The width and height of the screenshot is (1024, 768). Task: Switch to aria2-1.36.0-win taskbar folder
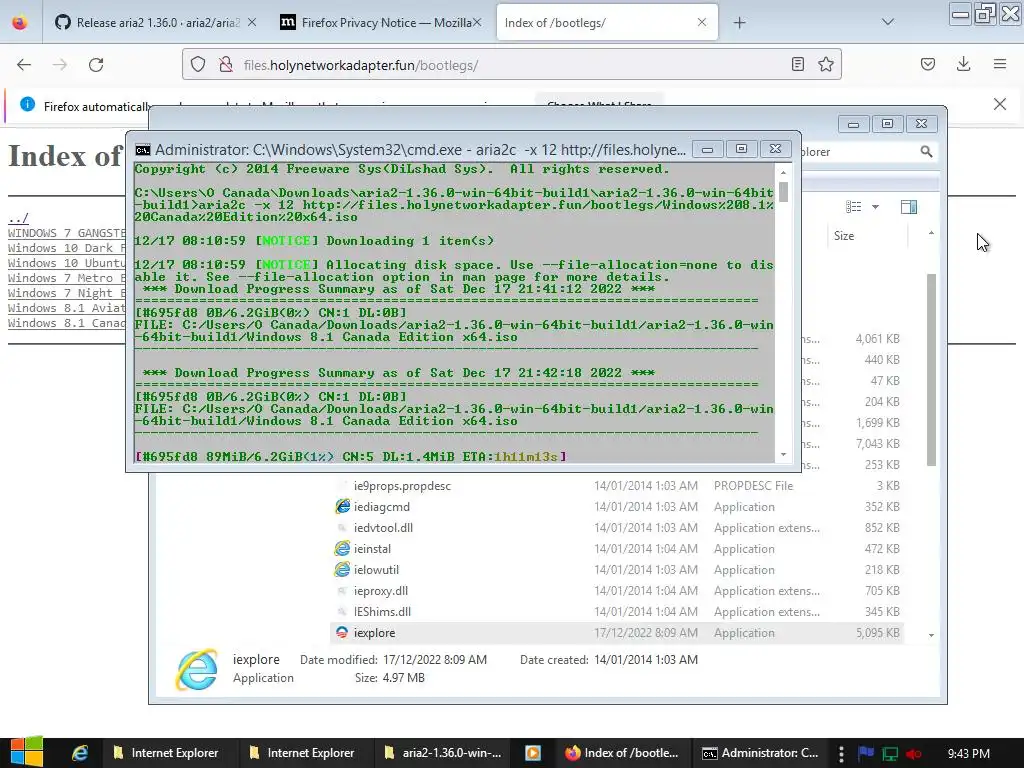tap(443, 753)
